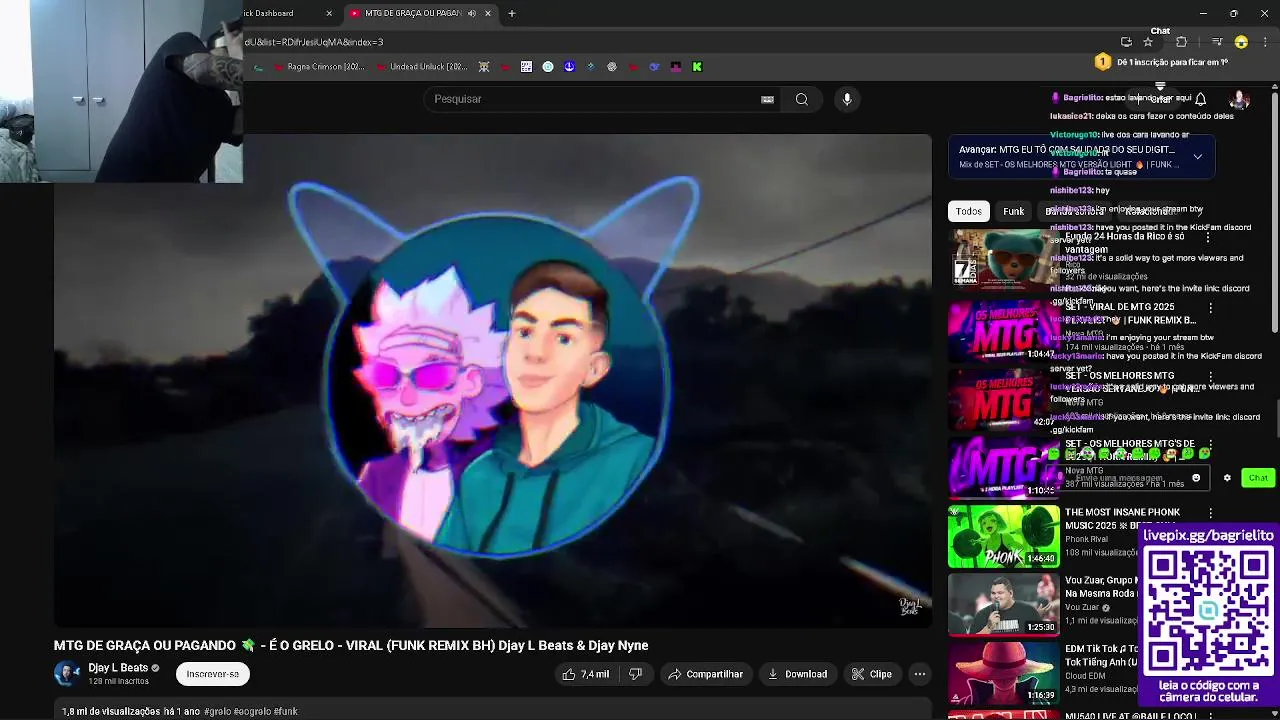
Task: Open the browser extensions puzzle icon
Action: pos(1181,42)
